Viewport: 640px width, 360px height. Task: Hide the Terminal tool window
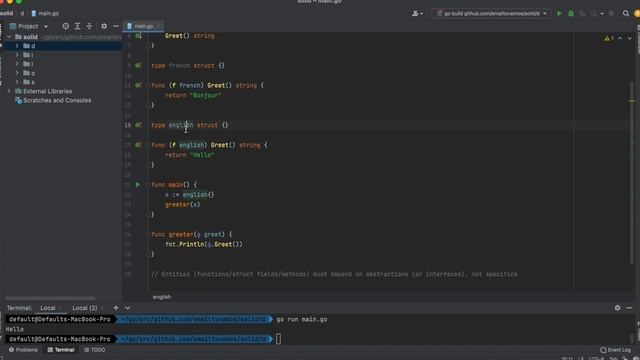coord(629,308)
